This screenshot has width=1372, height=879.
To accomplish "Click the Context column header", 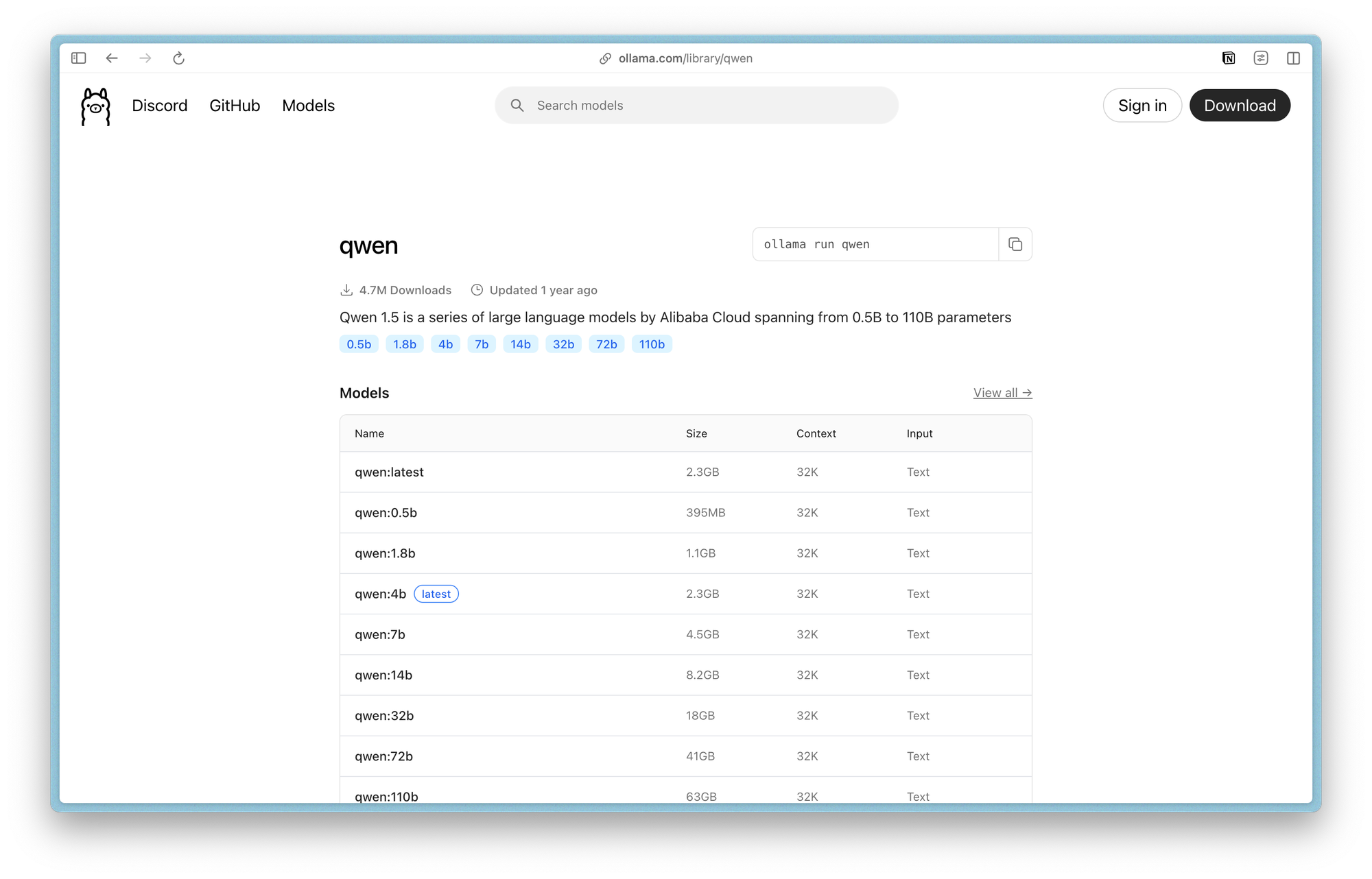I will [816, 433].
